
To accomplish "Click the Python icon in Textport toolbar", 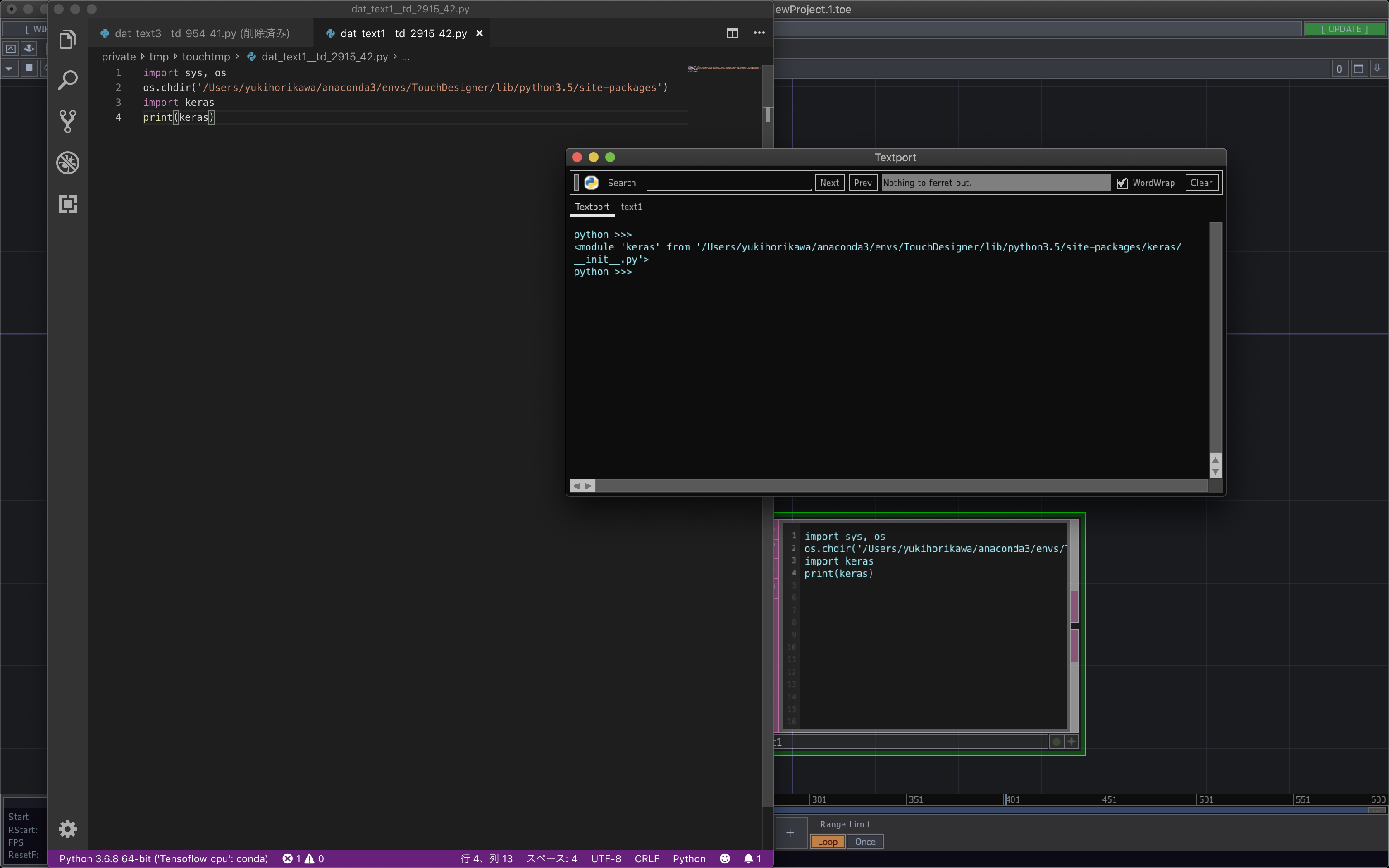I will coord(591,183).
